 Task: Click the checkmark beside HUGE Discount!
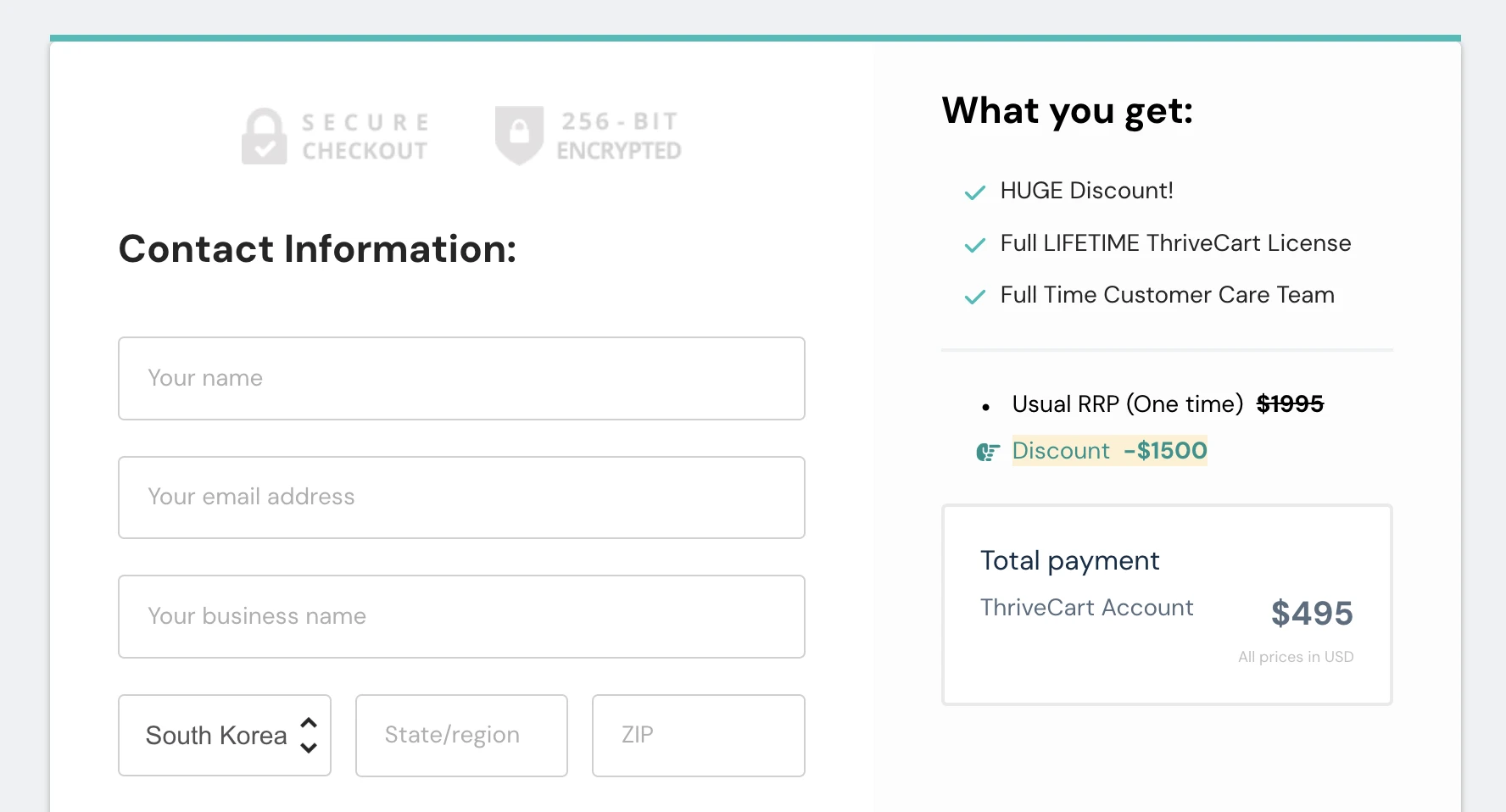coord(975,192)
